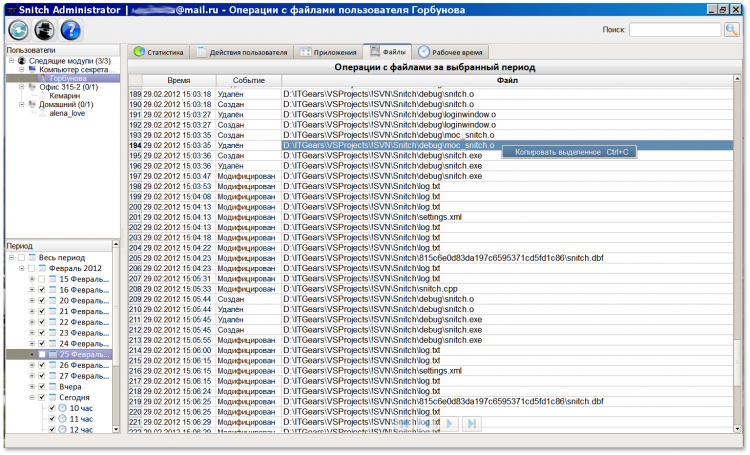Jump to the last page arrow
This screenshot has height=455, width=750.
pyautogui.click(x=472, y=423)
